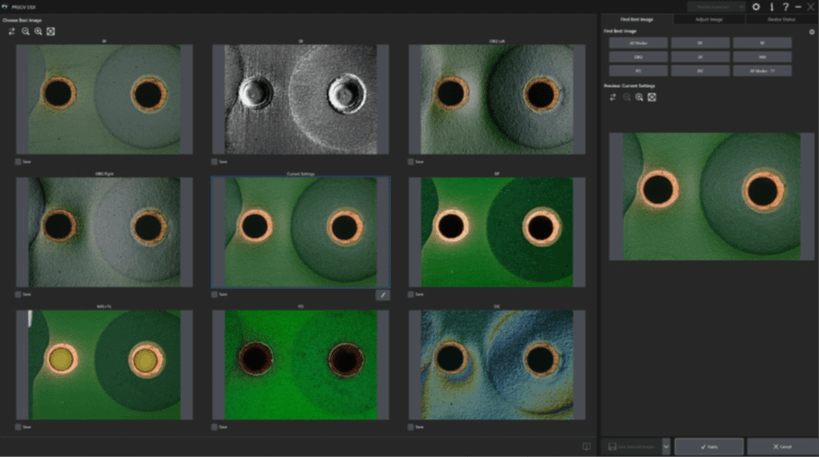Open the help question mark icon
Viewport: 819px width, 457px height.
click(x=784, y=7)
